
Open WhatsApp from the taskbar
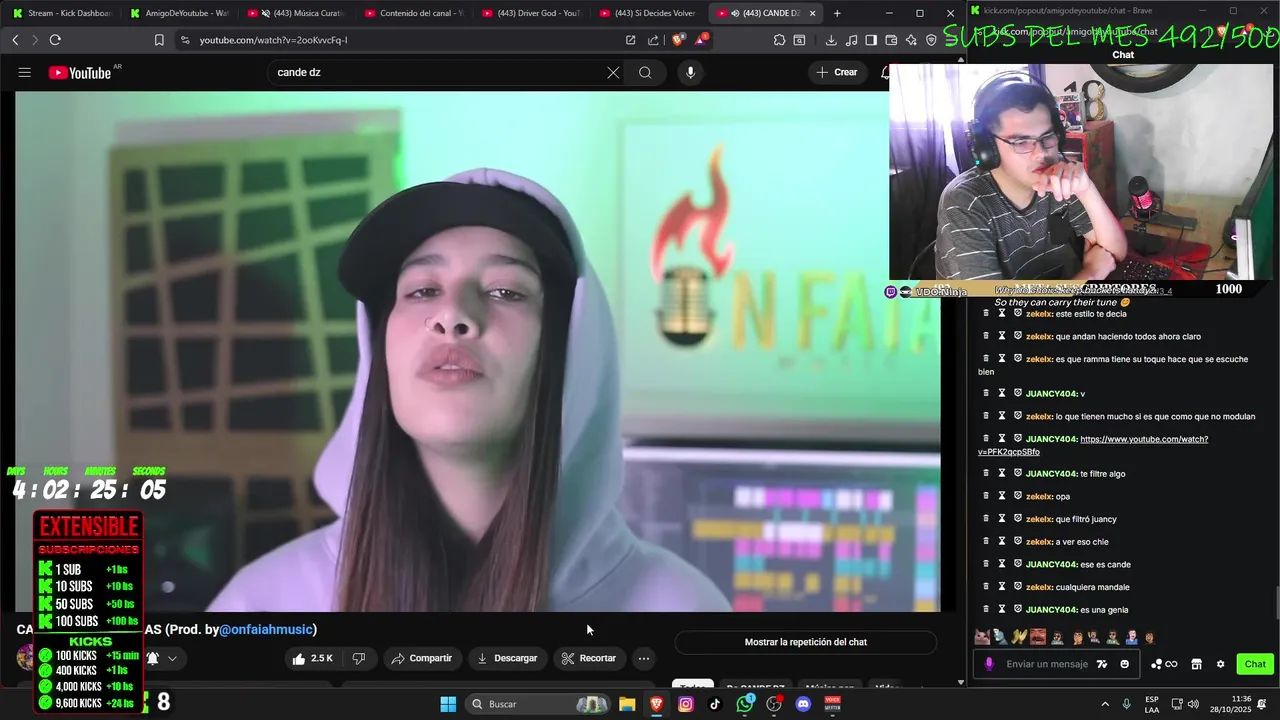(745, 704)
